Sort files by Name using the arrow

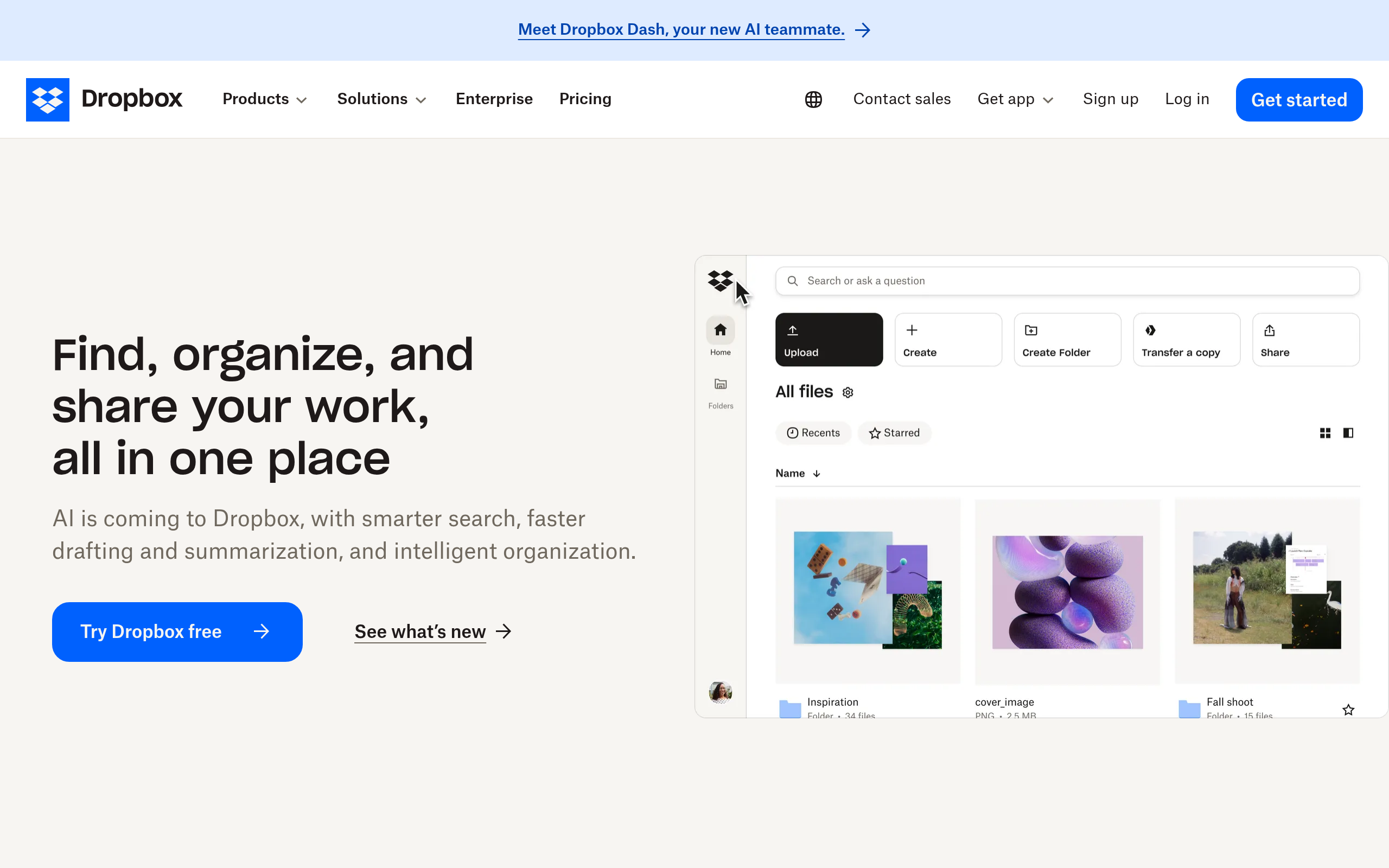click(817, 473)
